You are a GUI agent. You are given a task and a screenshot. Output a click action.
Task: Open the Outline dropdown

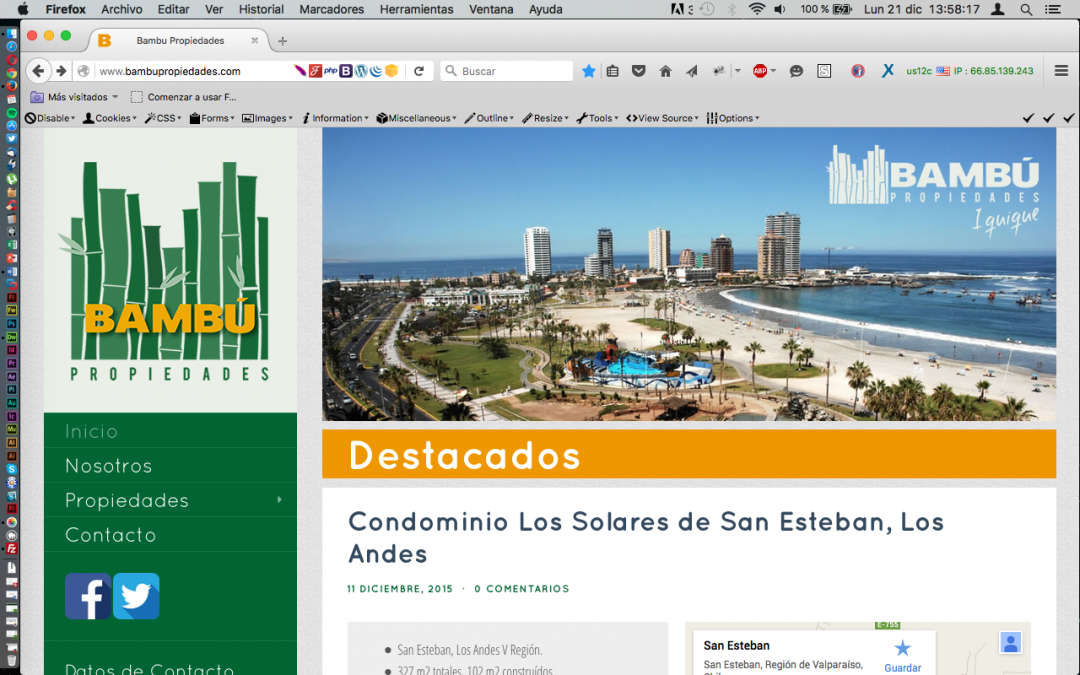pyautogui.click(x=489, y=118)
